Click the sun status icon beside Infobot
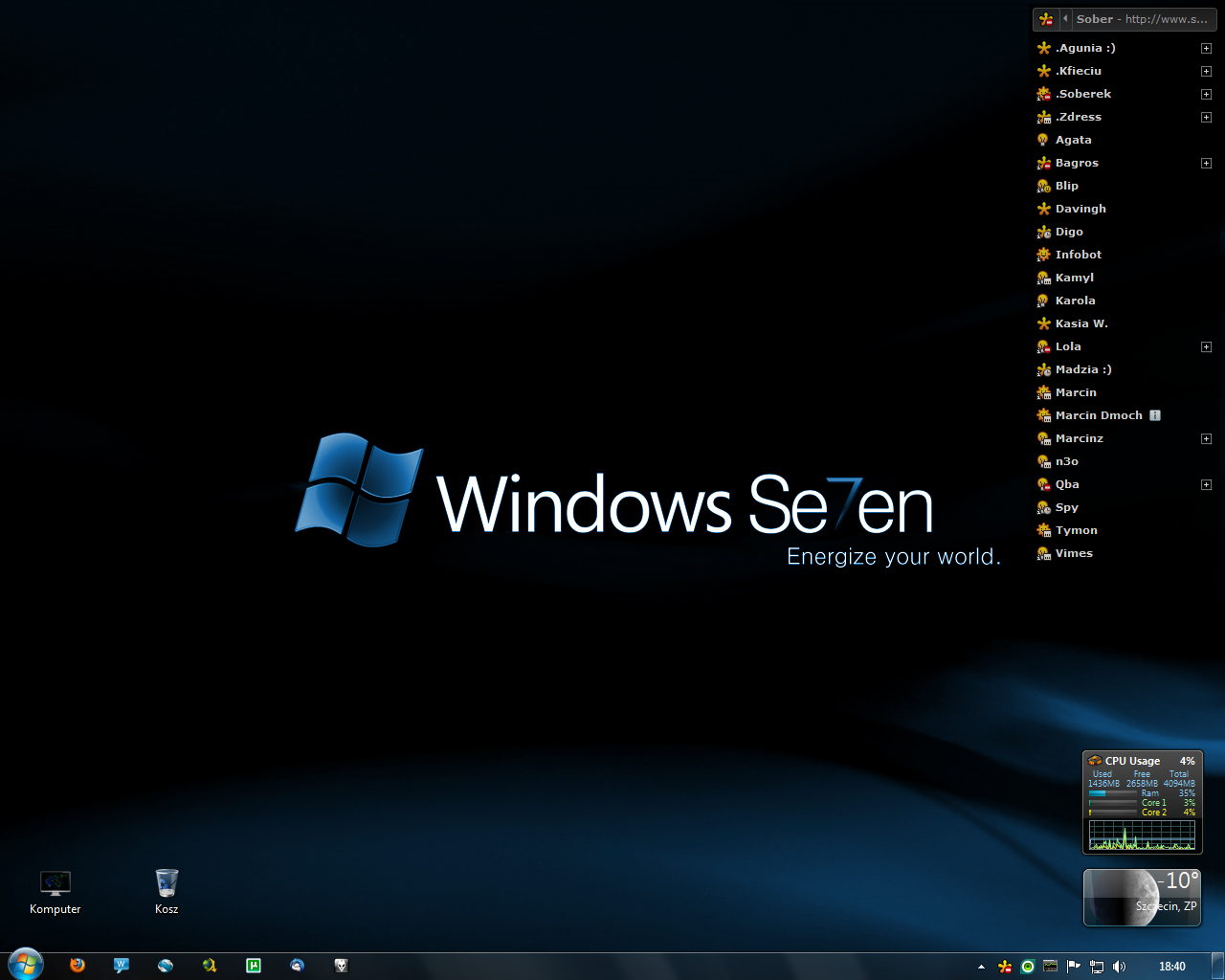 click(1043, 255)
